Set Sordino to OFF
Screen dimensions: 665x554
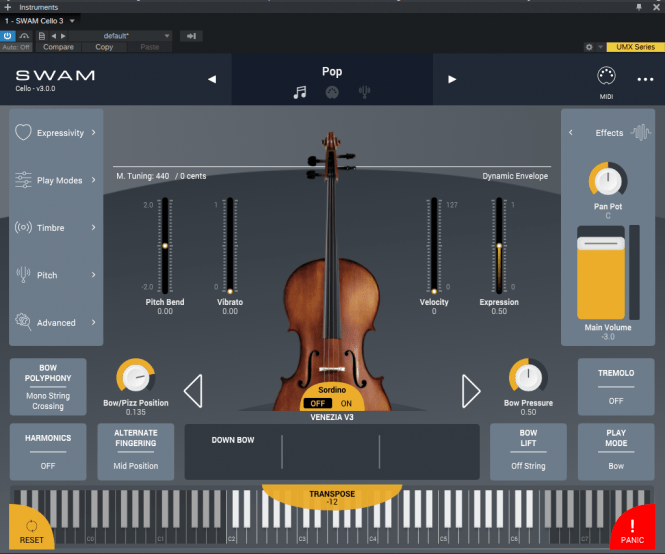318,403
